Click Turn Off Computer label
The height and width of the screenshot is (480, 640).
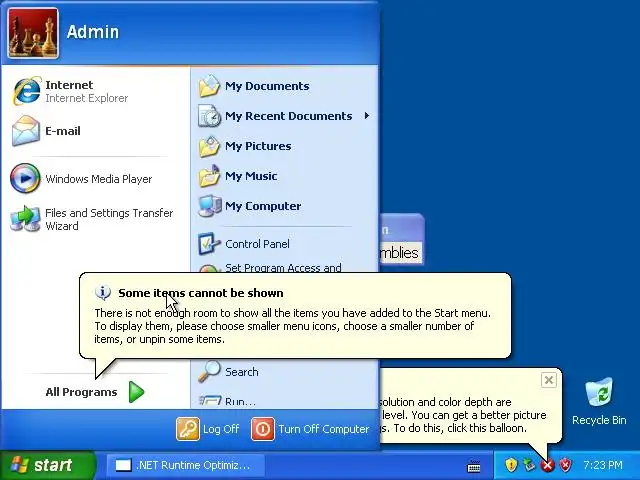pos(324,429)
